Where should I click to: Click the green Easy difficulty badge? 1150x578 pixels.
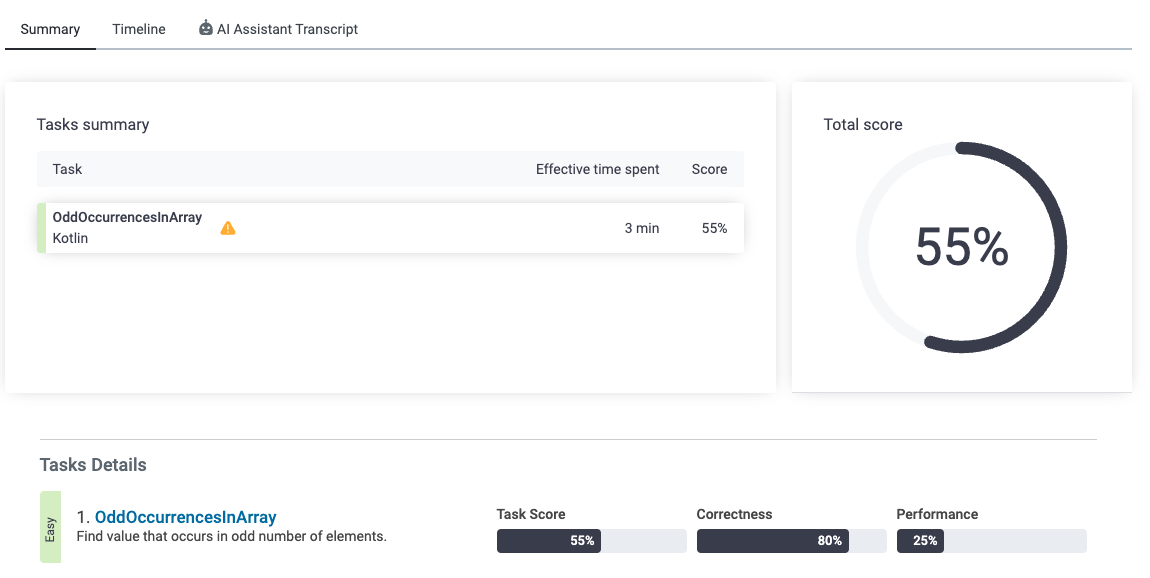[x=50, y=527]
